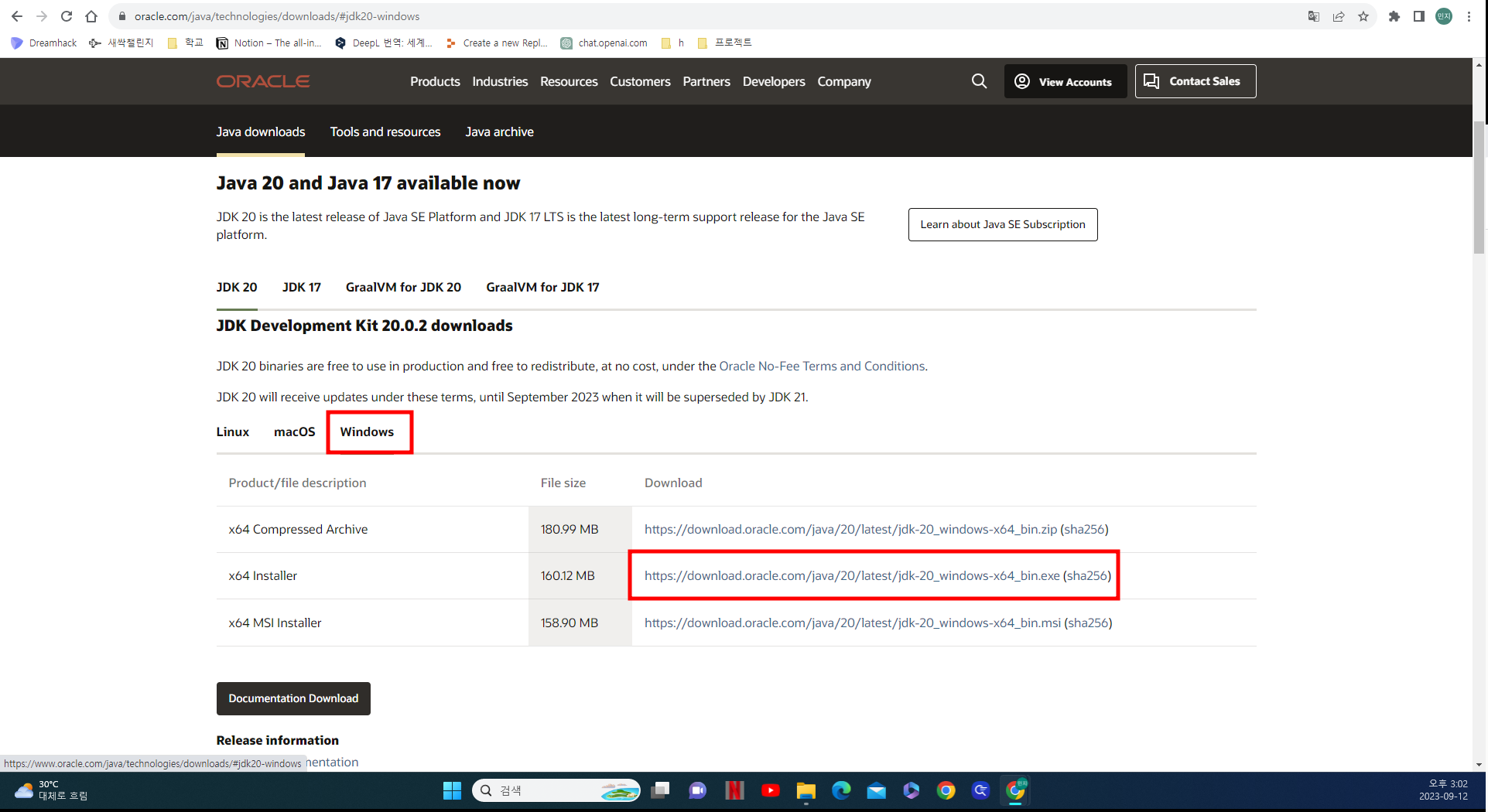Open sha256 link for the exe installer
The width and height of the screenshot is (1488, 812).
[x=1087, y=575]
